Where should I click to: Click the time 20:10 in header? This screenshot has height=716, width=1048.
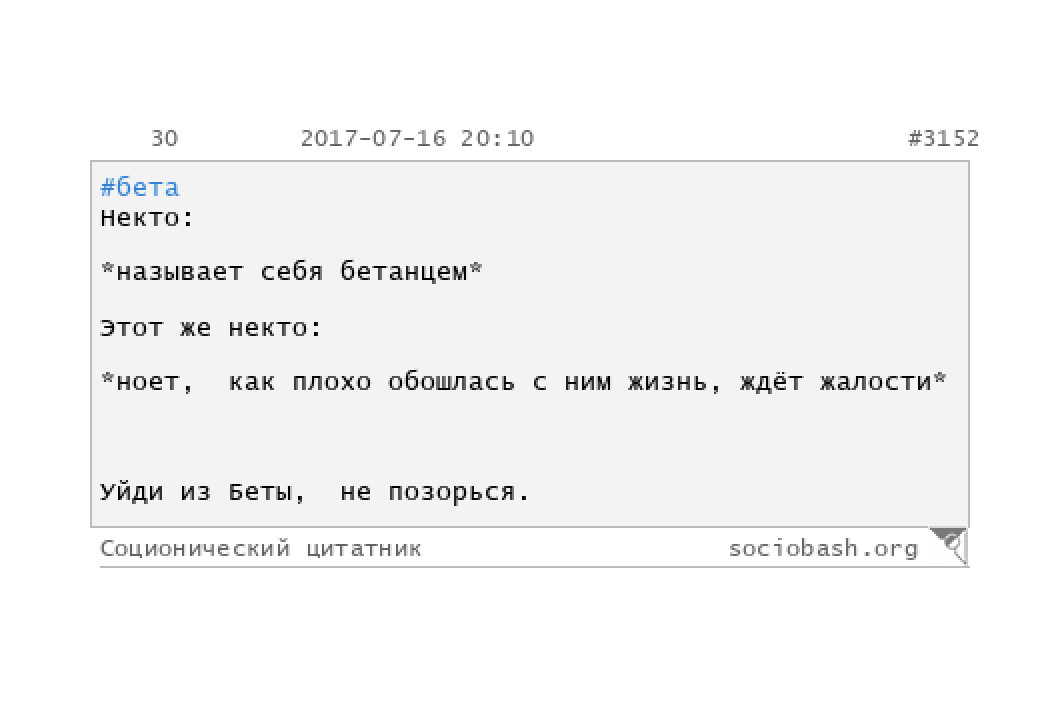pyautogui.click(x=497, y=138)
